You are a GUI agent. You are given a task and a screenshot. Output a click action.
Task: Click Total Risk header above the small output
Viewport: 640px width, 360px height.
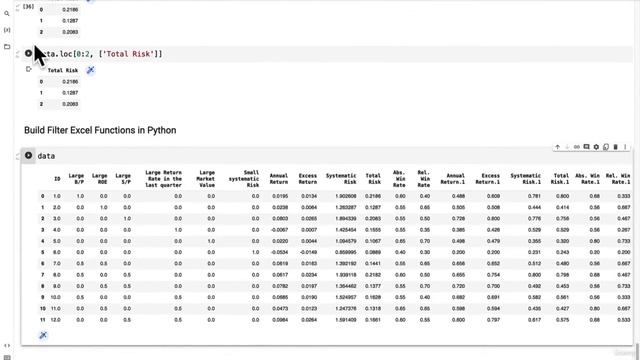tap(63, 70)
